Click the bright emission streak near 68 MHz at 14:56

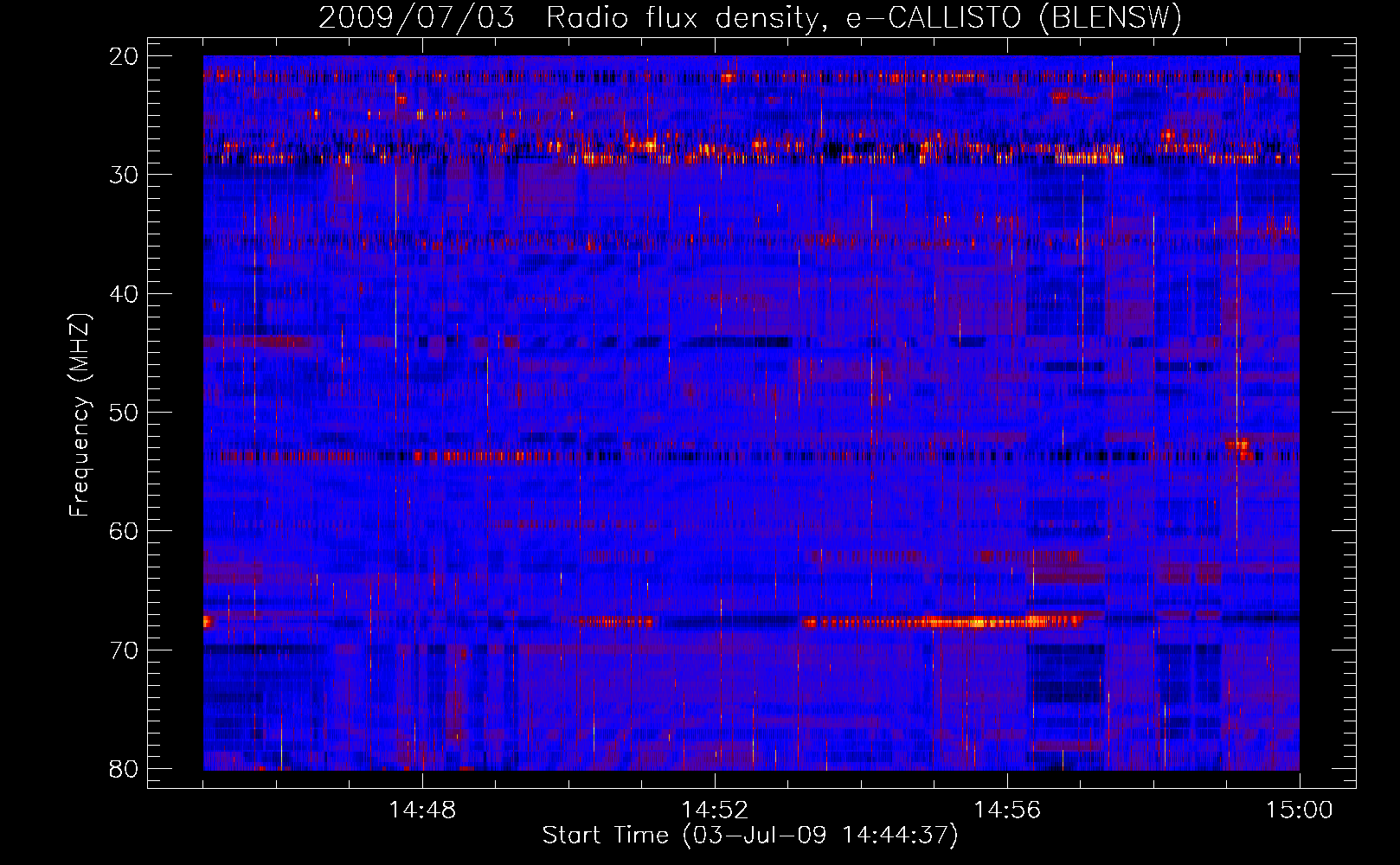pos(943,622)
